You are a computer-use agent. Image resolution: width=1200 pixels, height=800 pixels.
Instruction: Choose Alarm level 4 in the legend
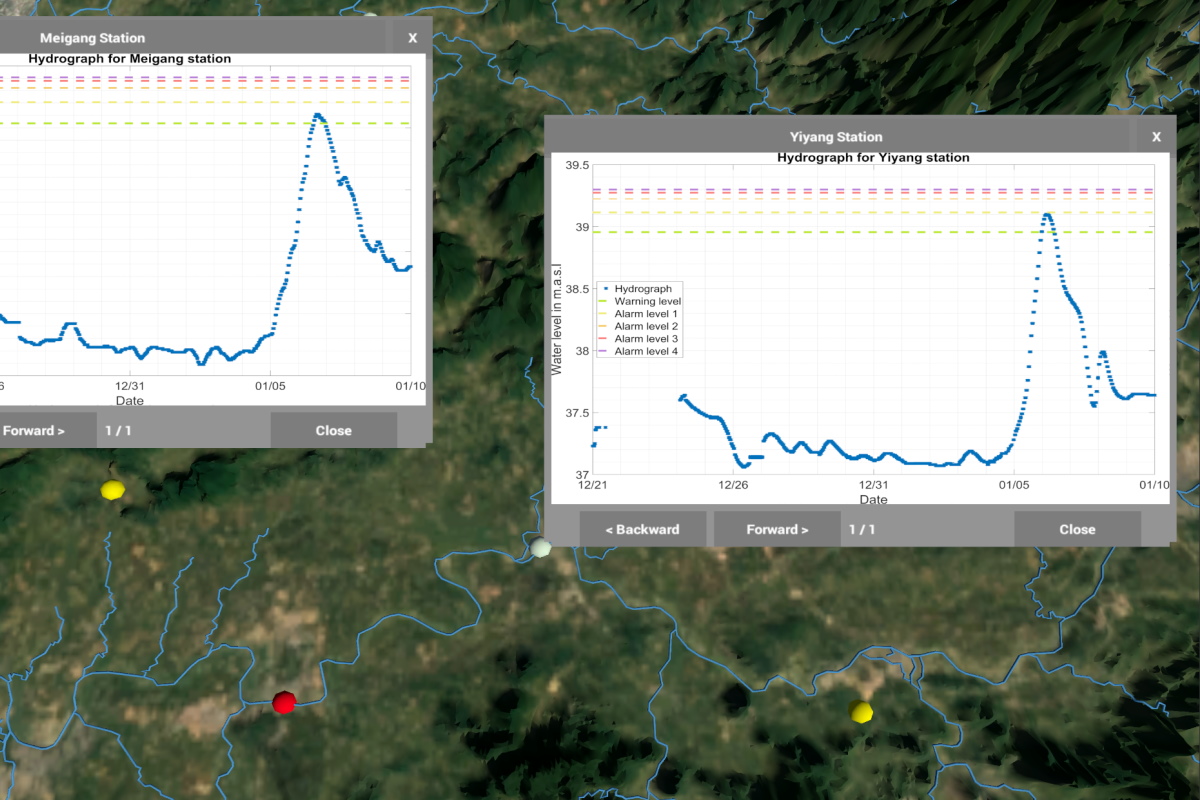click(646, 351)
